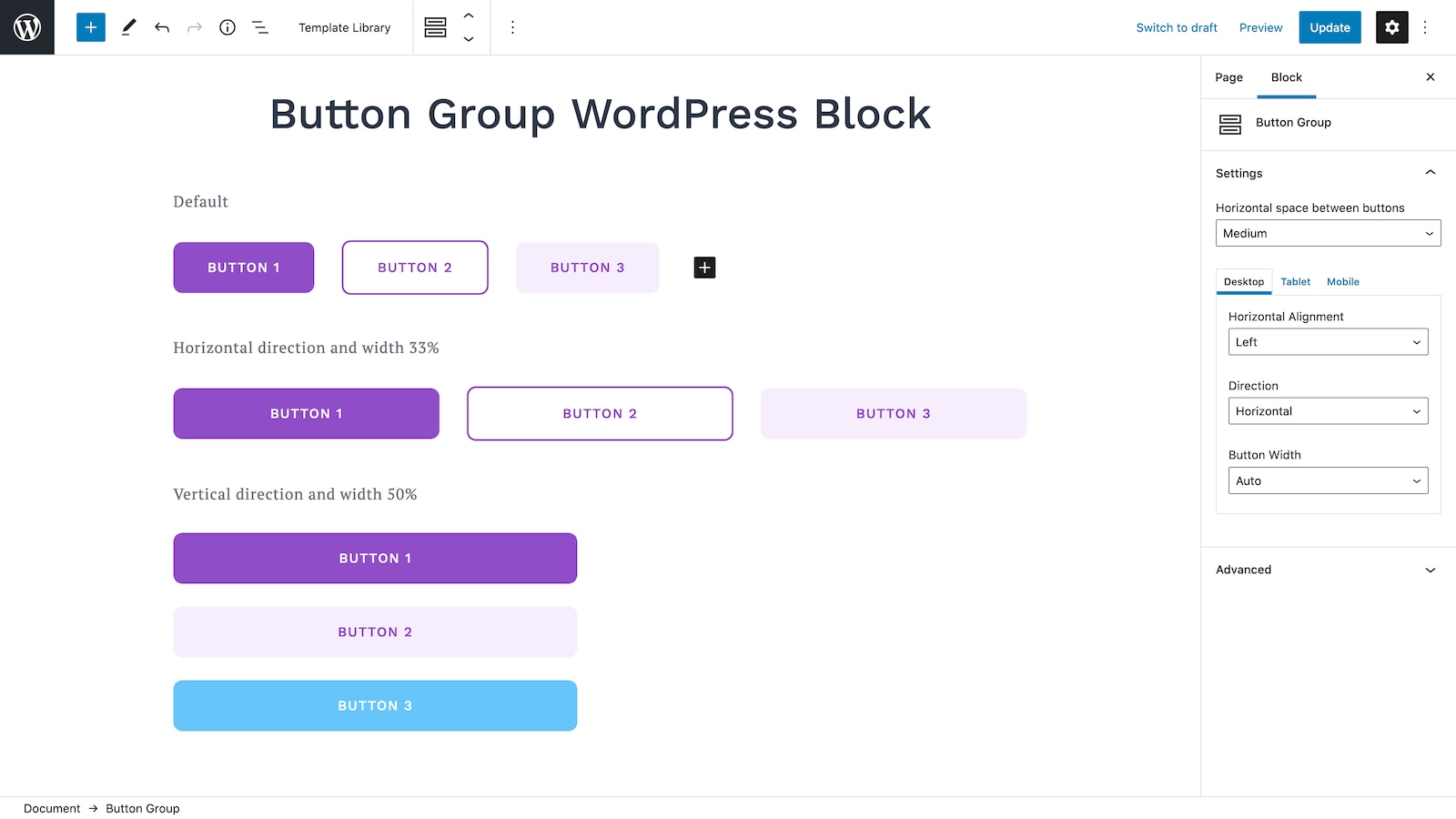
Task: Move block down with the down chevron
Action: point(469,39)
